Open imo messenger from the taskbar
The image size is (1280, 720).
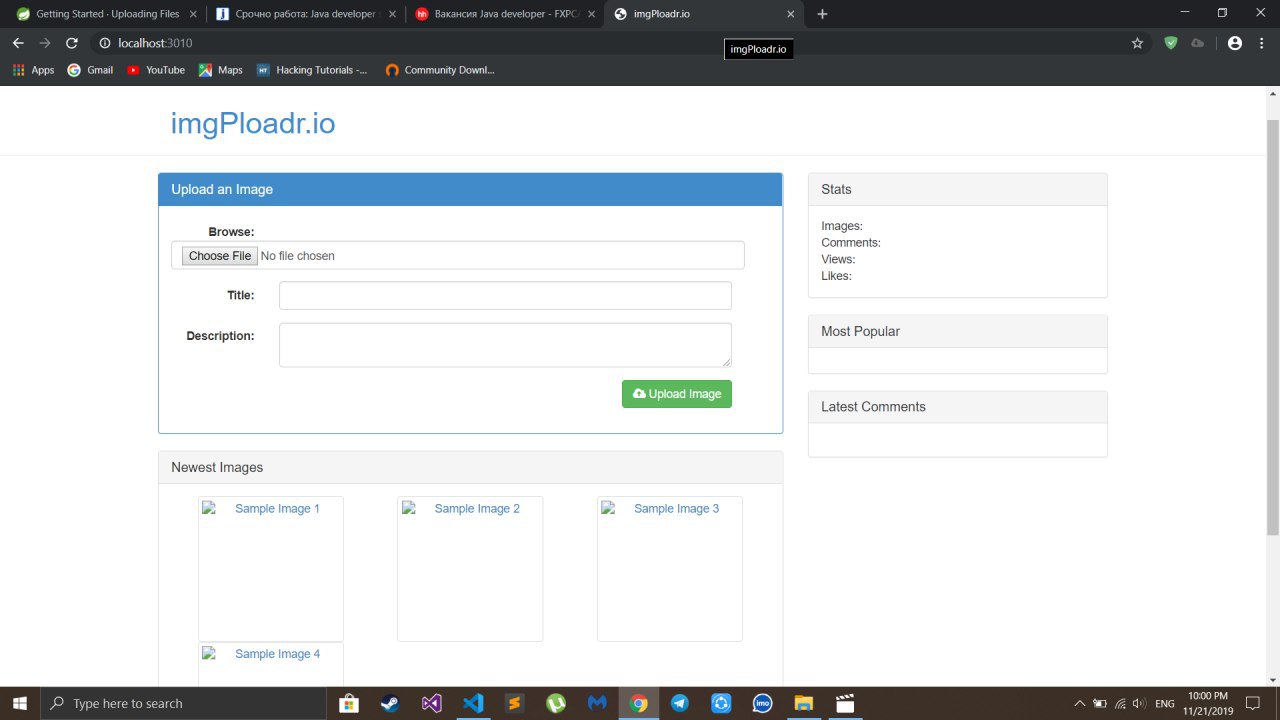[x=763, y=703]
